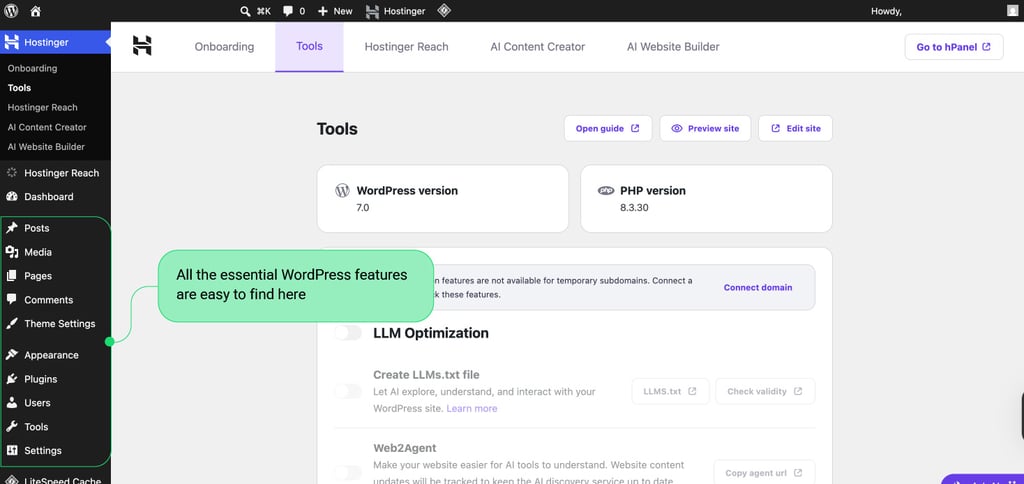Click Go to hPanel button
The height and width of the screenshot is (484, 1024).
click(x=953, y=47)
